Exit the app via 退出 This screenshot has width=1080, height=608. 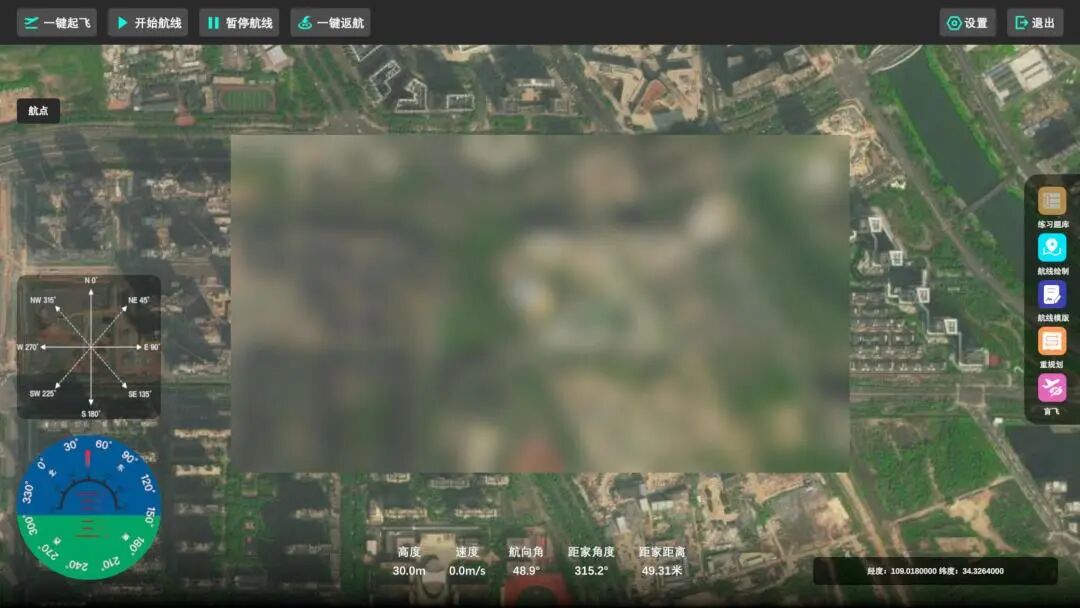(x=1035, y=23)
